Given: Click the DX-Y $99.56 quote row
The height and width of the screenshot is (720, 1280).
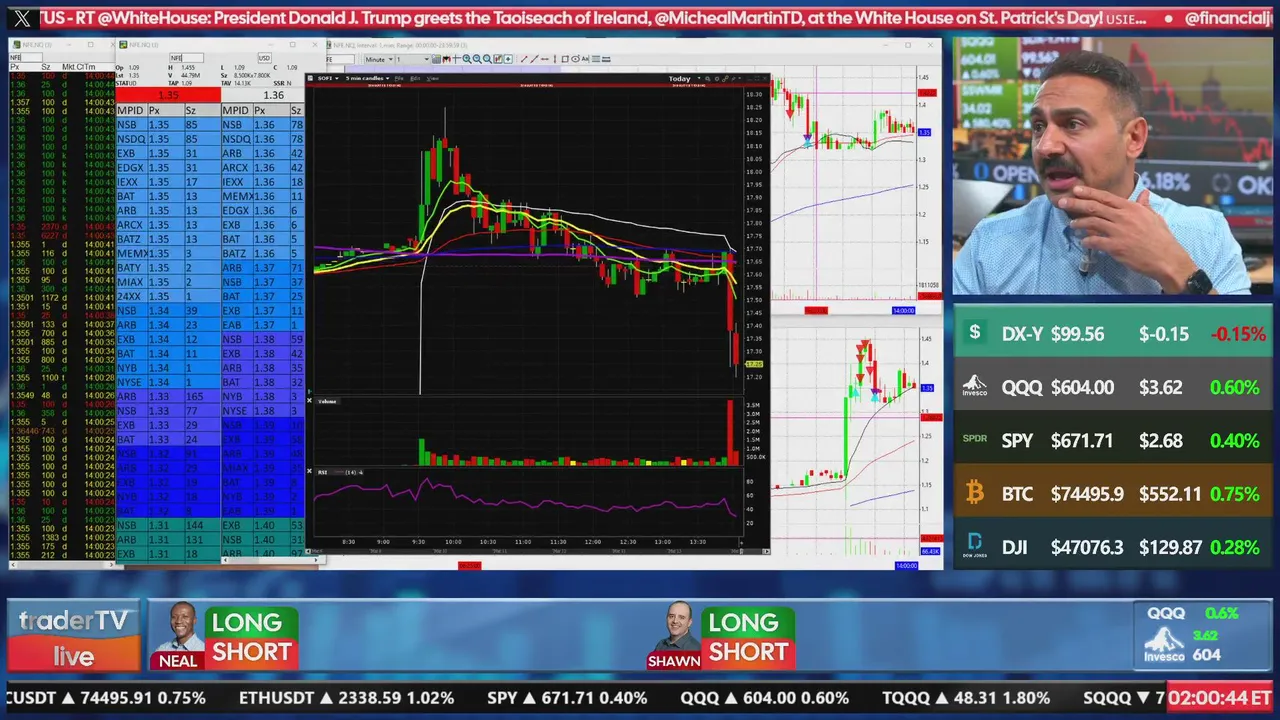Looking at the screenshot, I should [x=1113, y=334].
